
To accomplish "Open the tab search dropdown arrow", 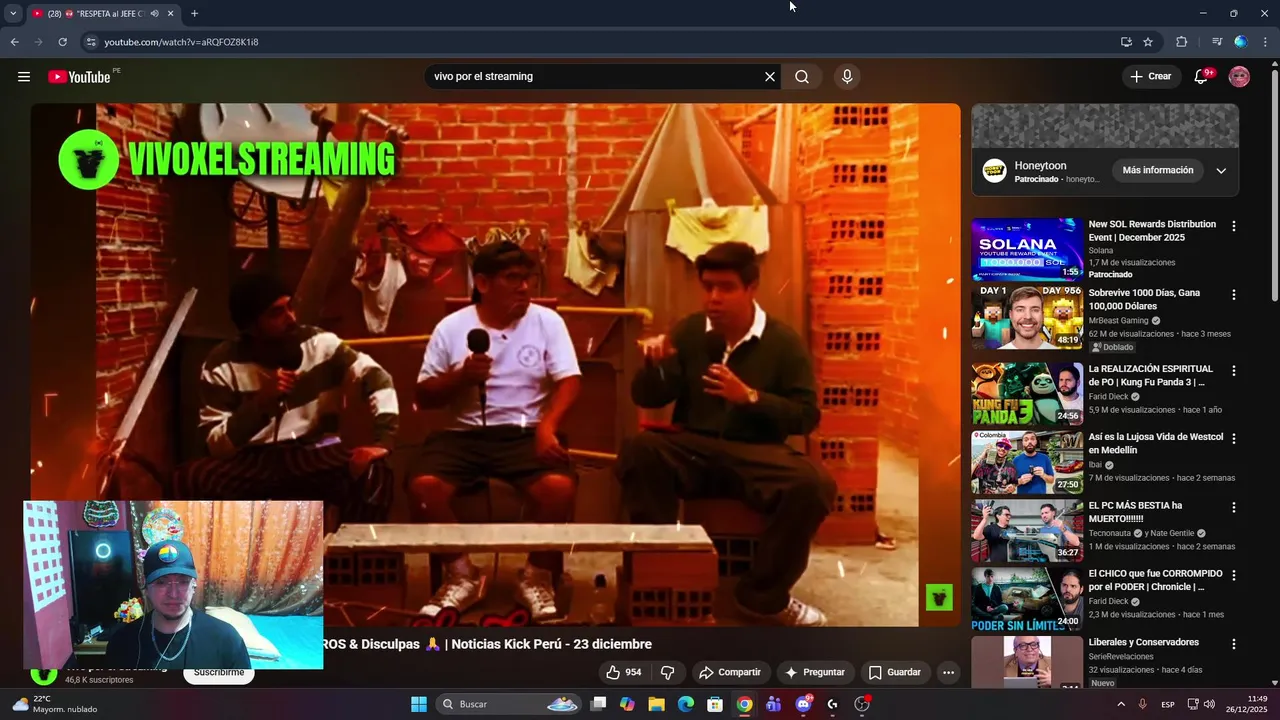I will pyautogui.click(x=13, y=14).
